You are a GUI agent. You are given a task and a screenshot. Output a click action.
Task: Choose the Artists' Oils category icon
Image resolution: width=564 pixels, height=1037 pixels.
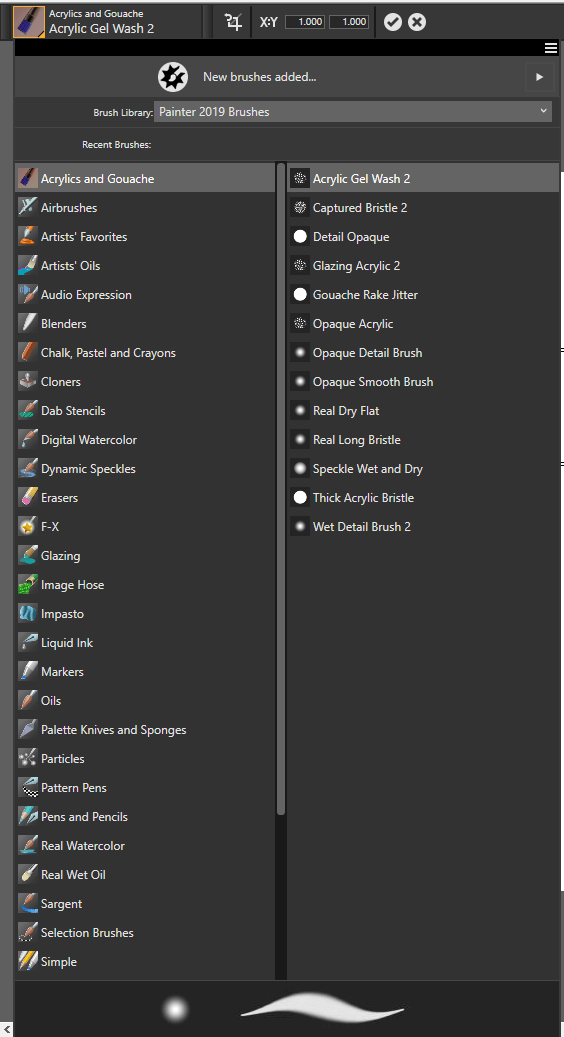tap(28, 266)
